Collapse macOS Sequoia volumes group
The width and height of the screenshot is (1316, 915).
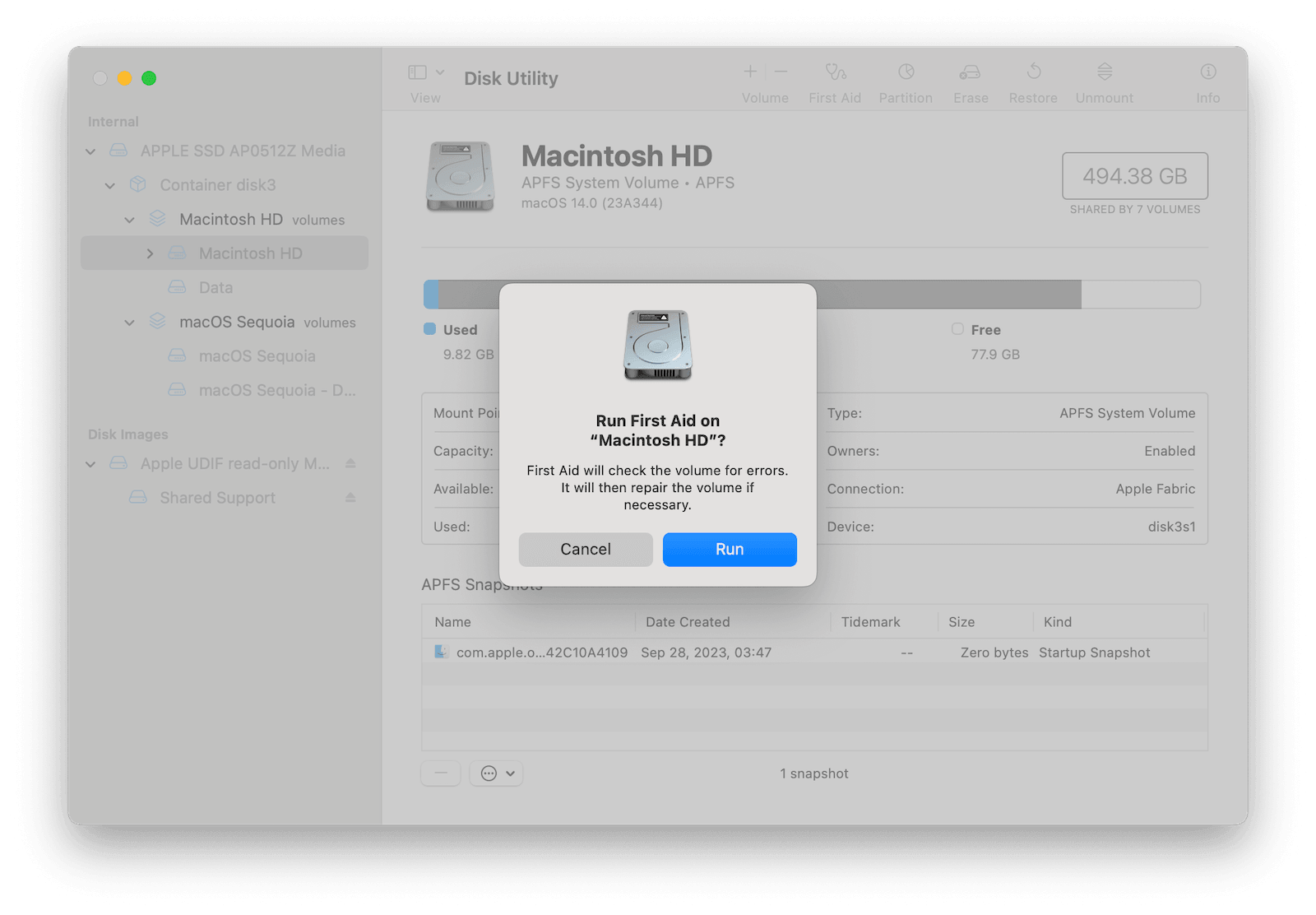point(130,323)
